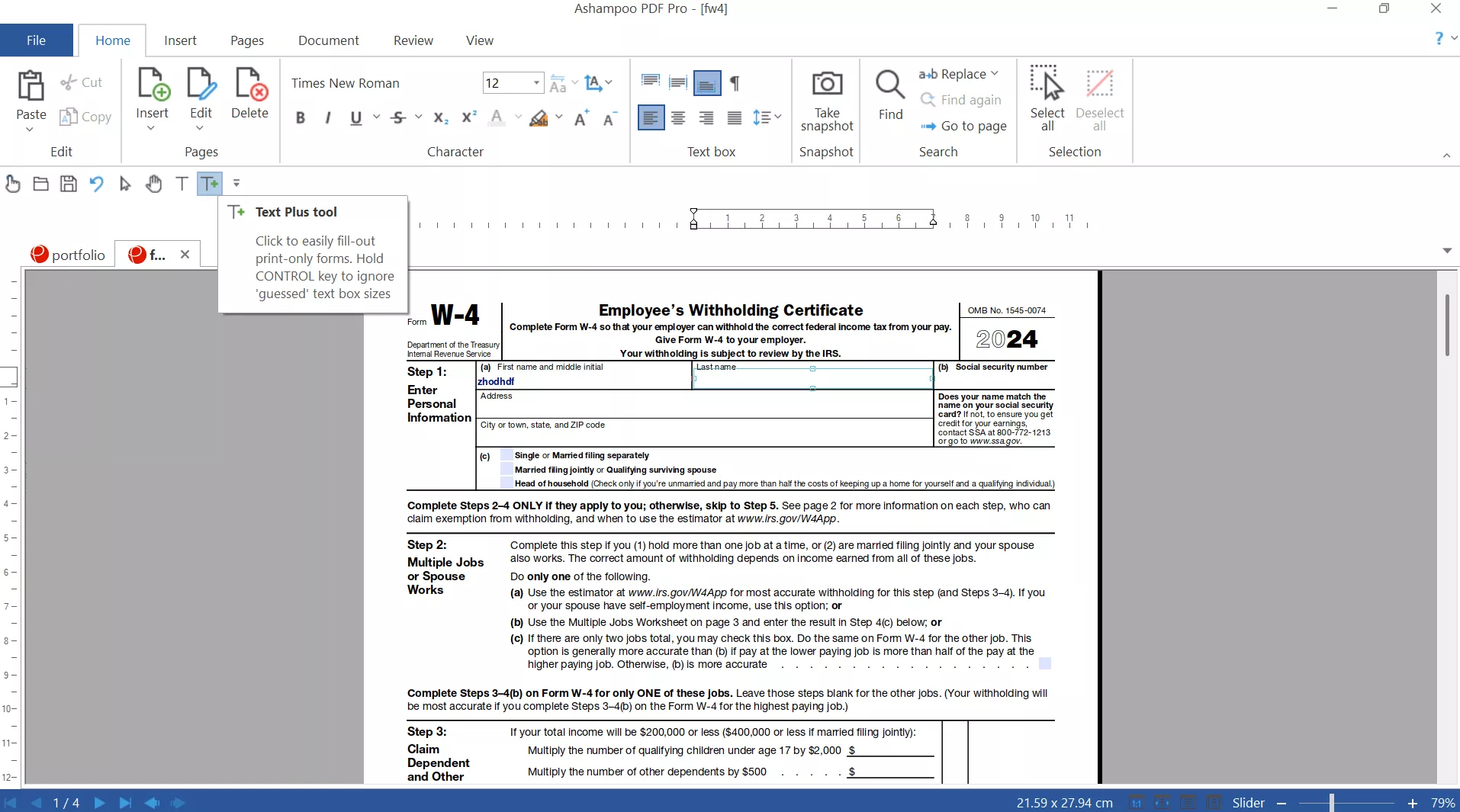The width and height of the screenshot is (1460, 812).
Task: Open the Find tool
Action: point(891,99)
